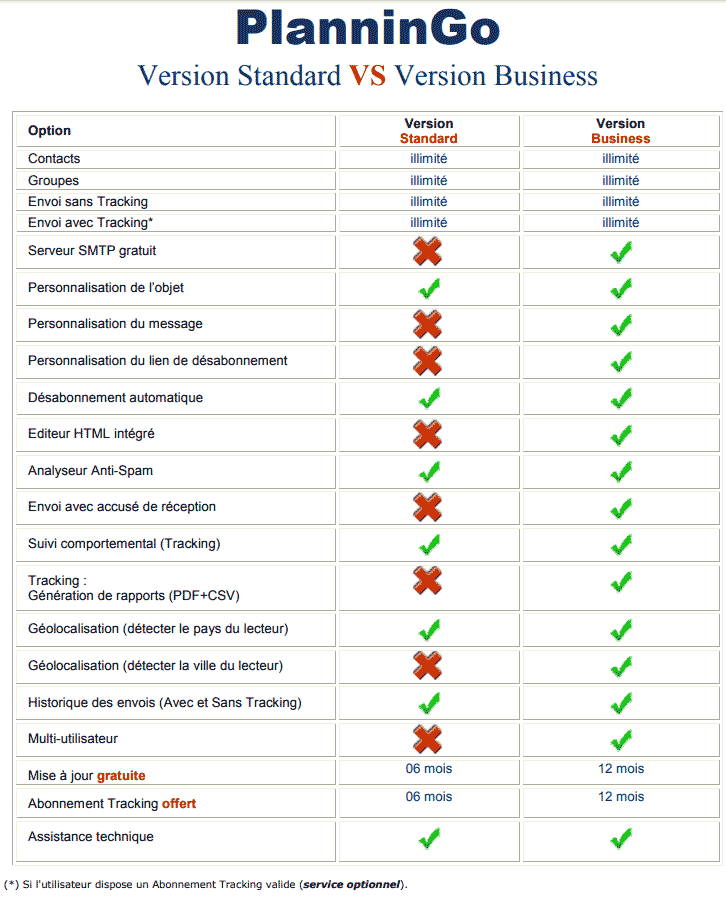Click the Business check for Géolocalisation ville du lecteur
Screen dimensions: 726x898
click(621, 666)
